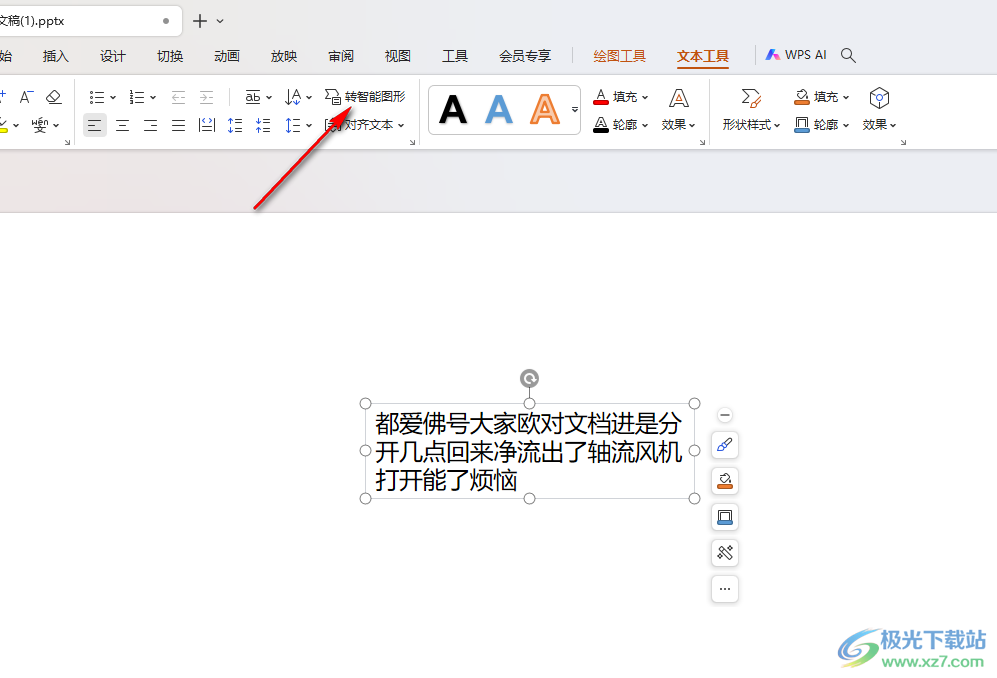Open the 设计 tab
The image size is (997, 678).
pyautogui.click(x=113, y=56)
